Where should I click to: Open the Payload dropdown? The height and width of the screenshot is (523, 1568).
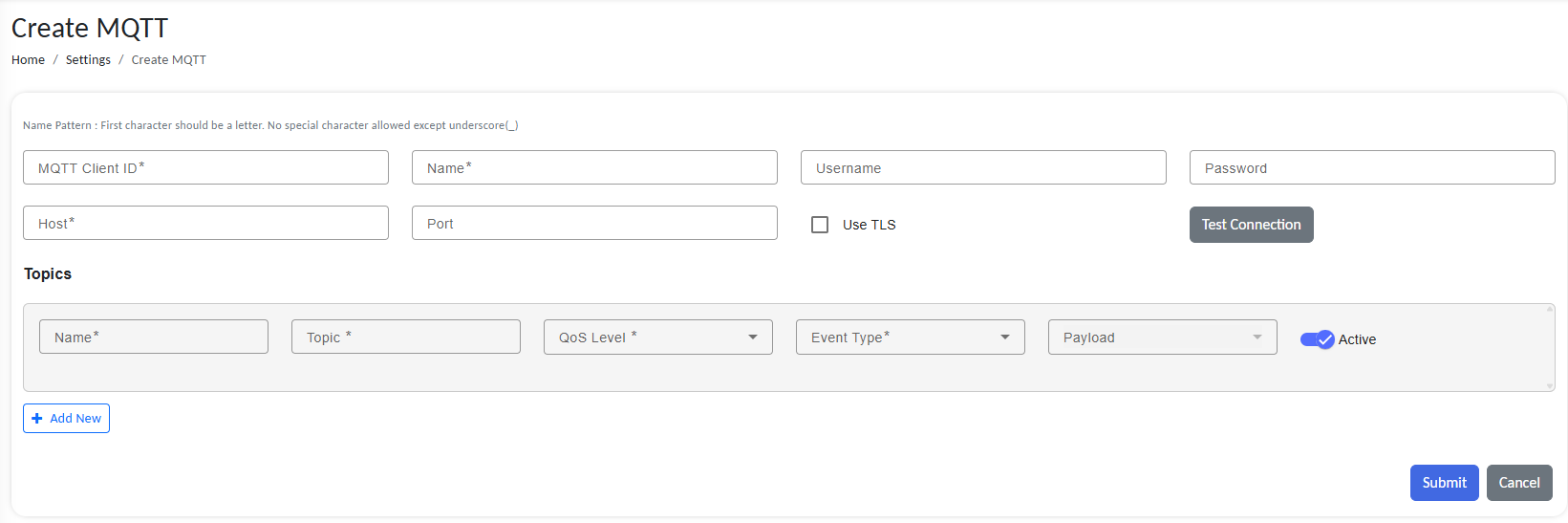click(x=1162, y=338)
